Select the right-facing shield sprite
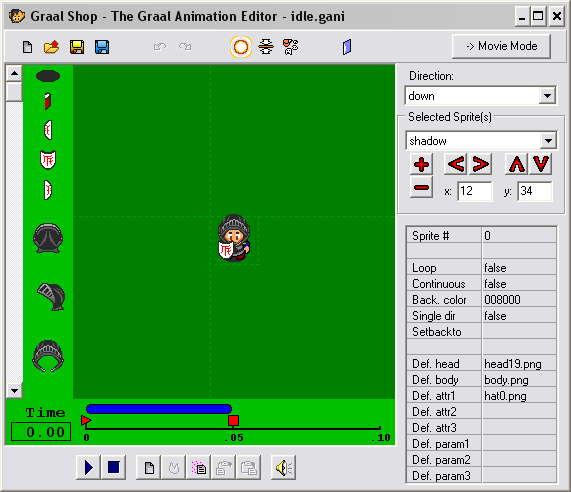The width and height of the screenshot is (571, 492). pyautogui.click(x=48, y=190)
